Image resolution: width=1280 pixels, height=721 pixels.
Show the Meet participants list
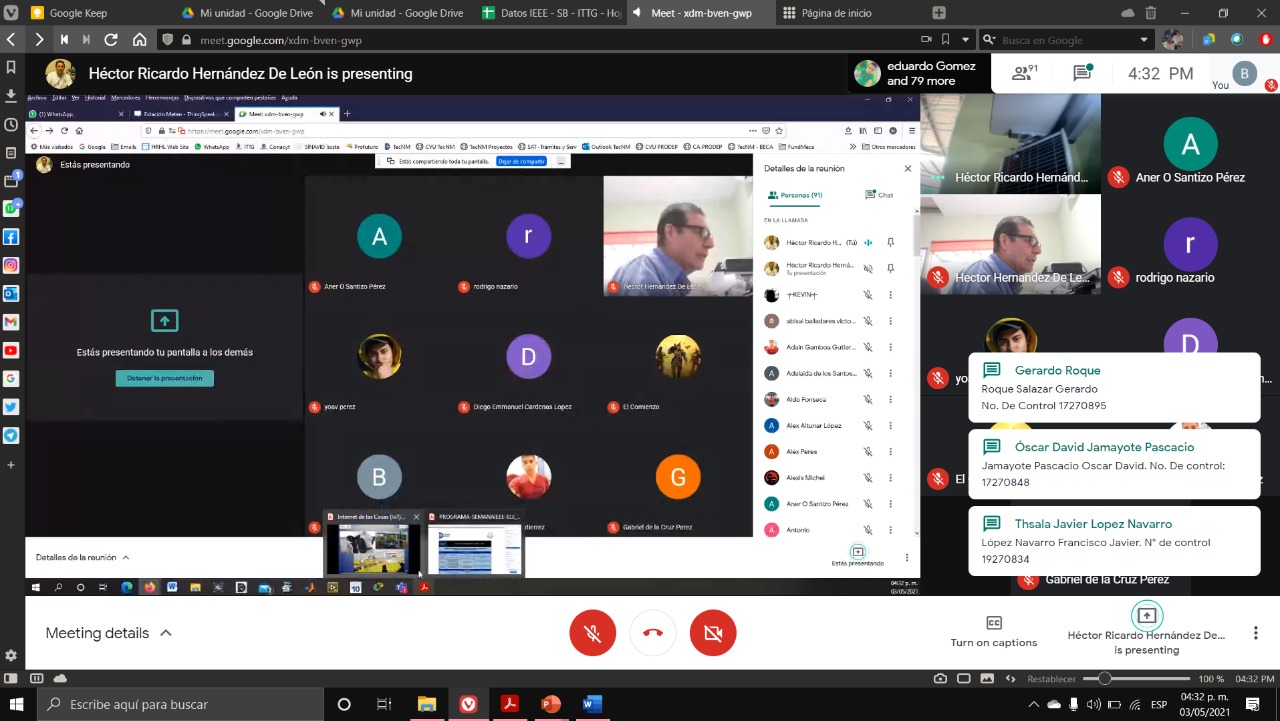(1025, 73)
